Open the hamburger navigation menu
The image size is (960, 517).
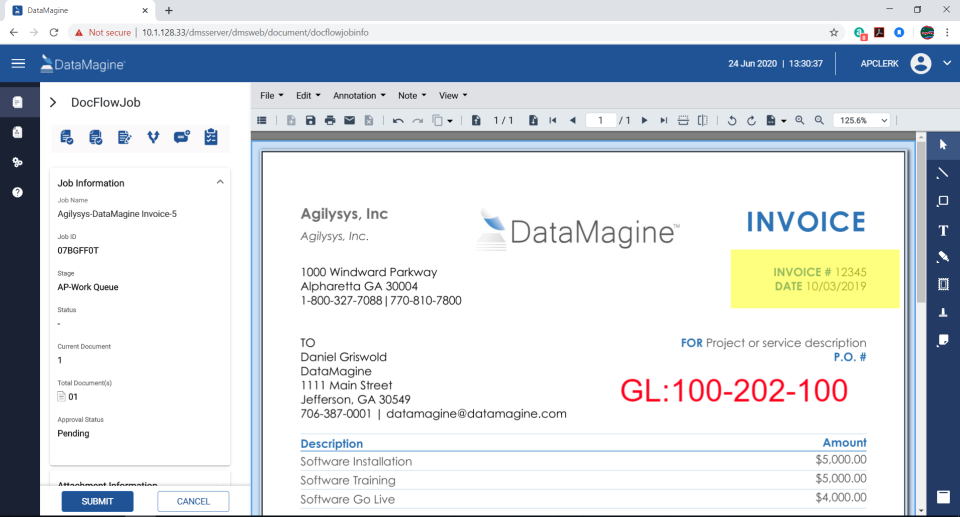point(18,64)
